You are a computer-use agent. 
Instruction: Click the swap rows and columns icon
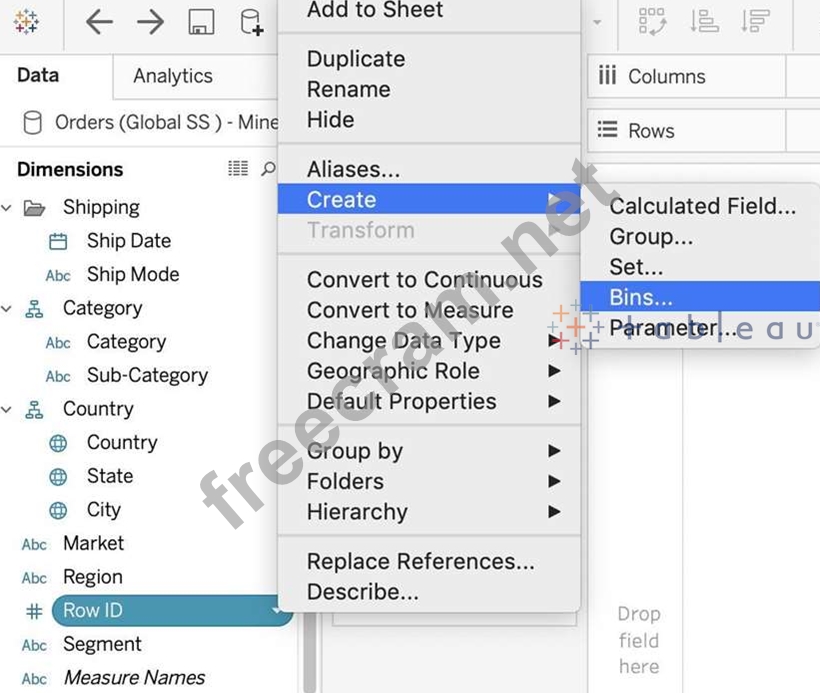(x=652, y=22)
